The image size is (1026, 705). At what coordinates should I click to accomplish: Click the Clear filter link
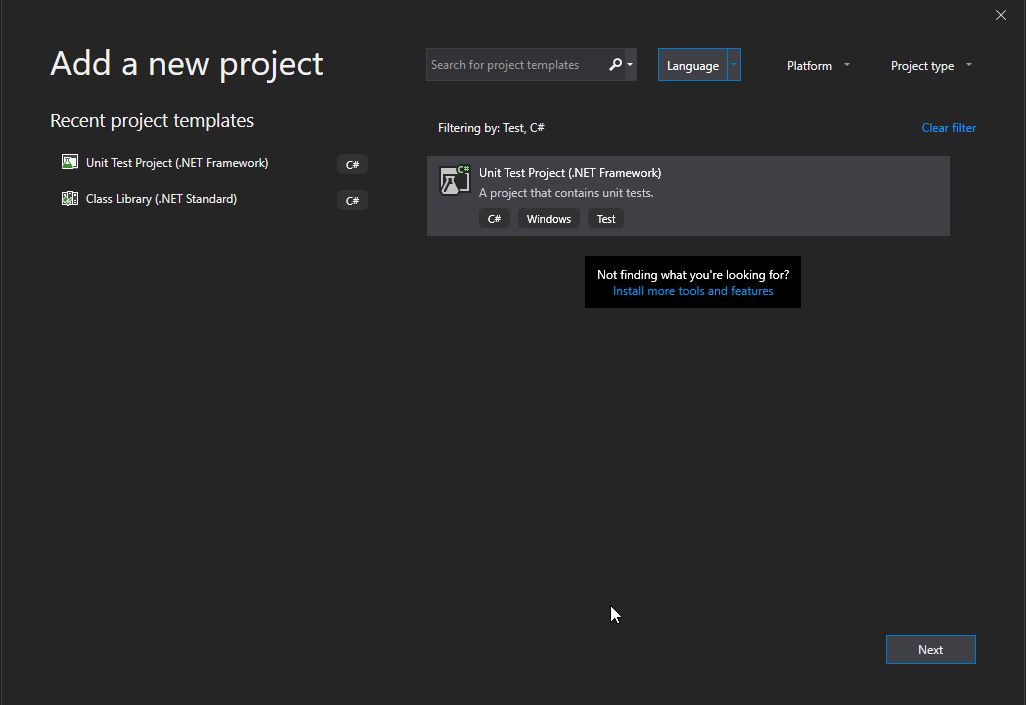click(x=948, y=127)
